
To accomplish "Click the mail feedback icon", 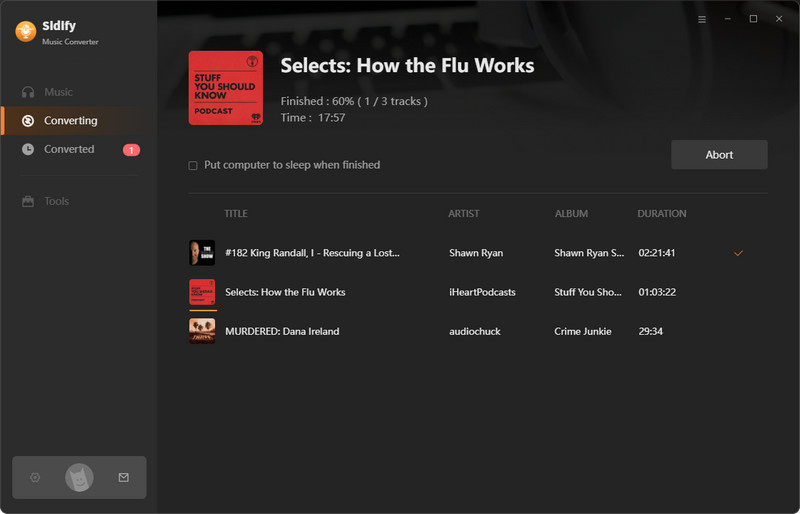I will (123, 477).
